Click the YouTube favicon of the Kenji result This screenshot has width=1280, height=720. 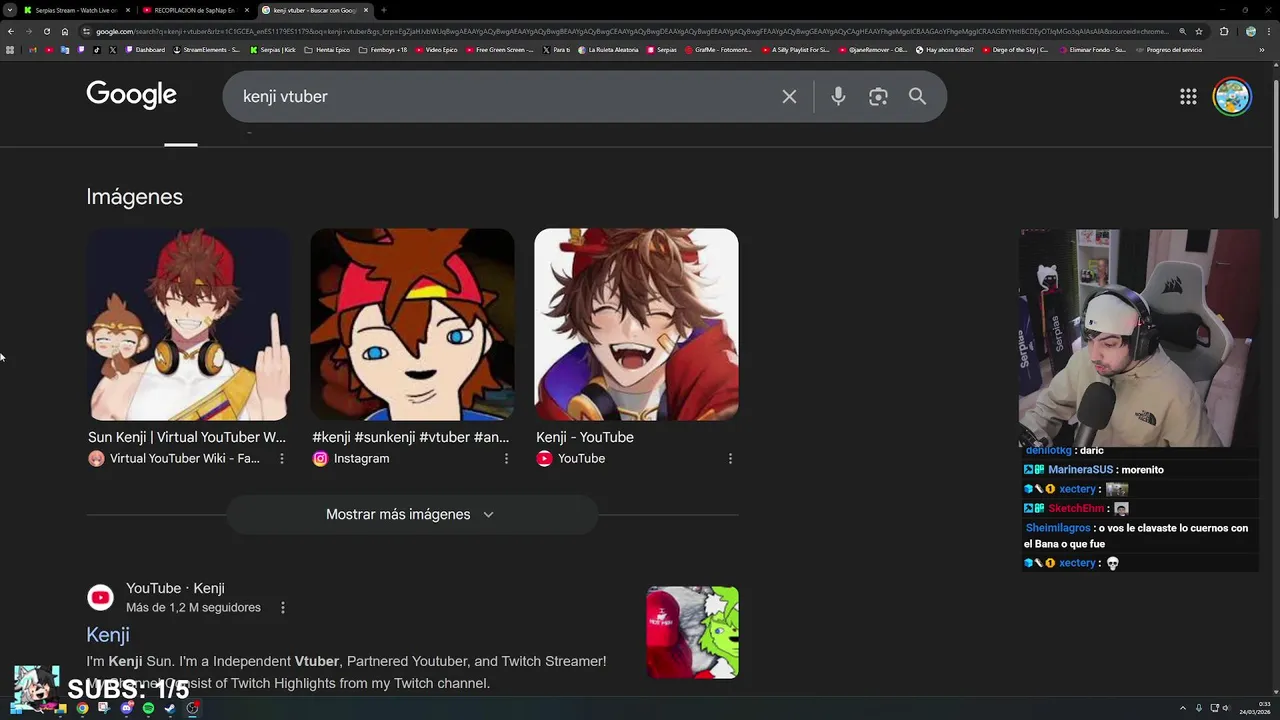100,598
